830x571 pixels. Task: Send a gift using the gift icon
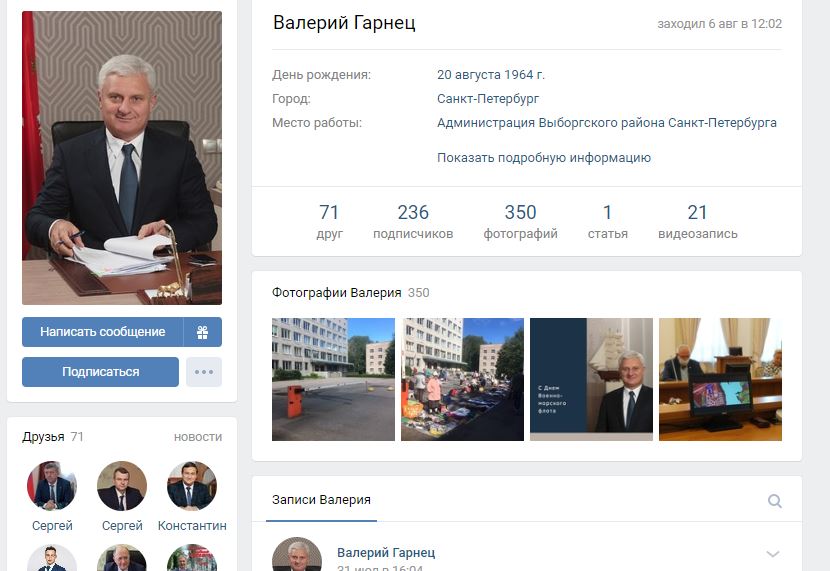(203, 332)
